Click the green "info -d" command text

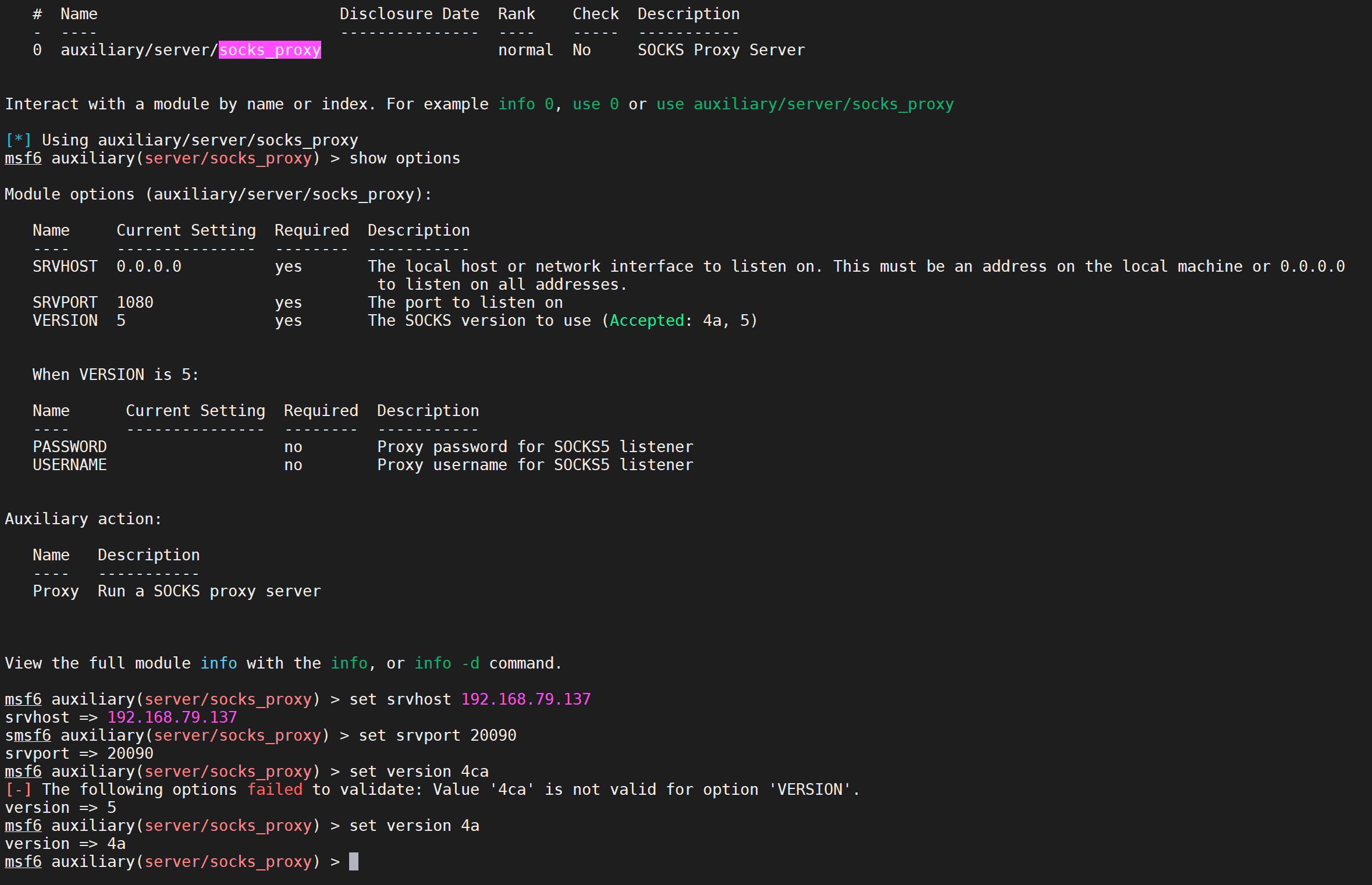click(x=447, y=663)
